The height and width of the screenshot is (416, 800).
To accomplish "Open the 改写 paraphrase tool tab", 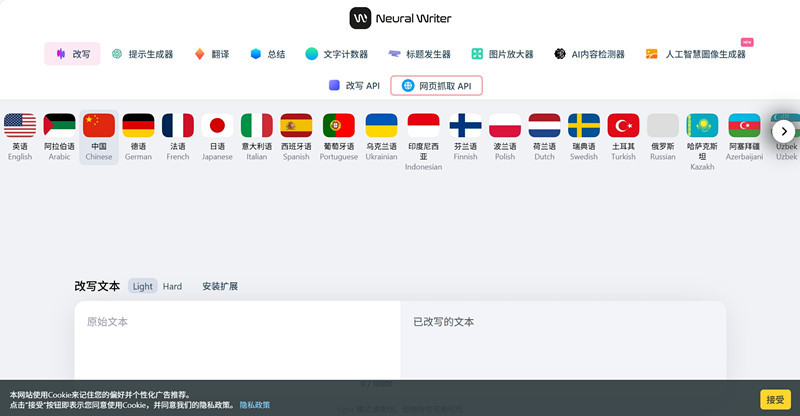I will pyautogui.click(x=72, y=54).
